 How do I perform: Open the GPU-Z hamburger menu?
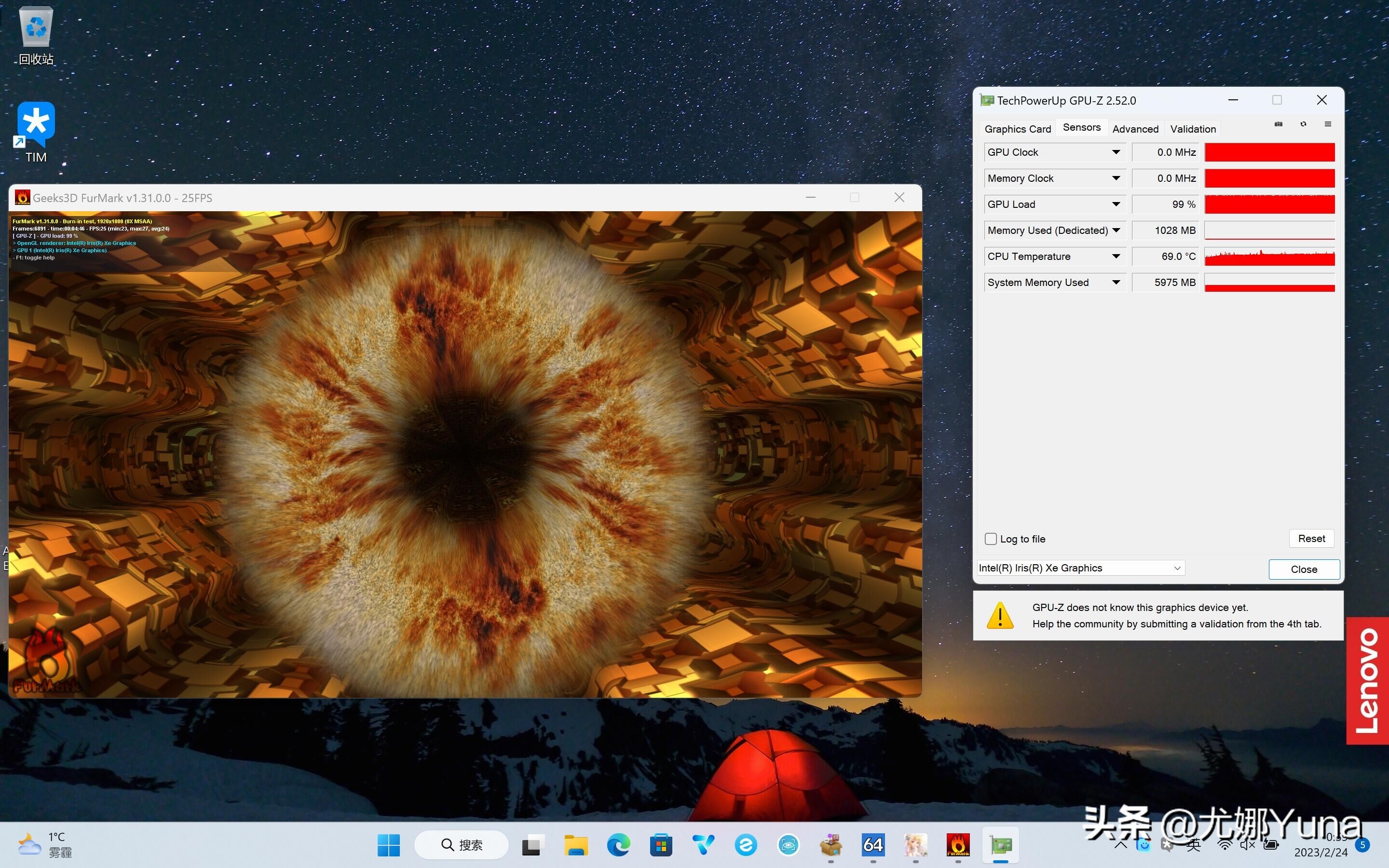1328,124
